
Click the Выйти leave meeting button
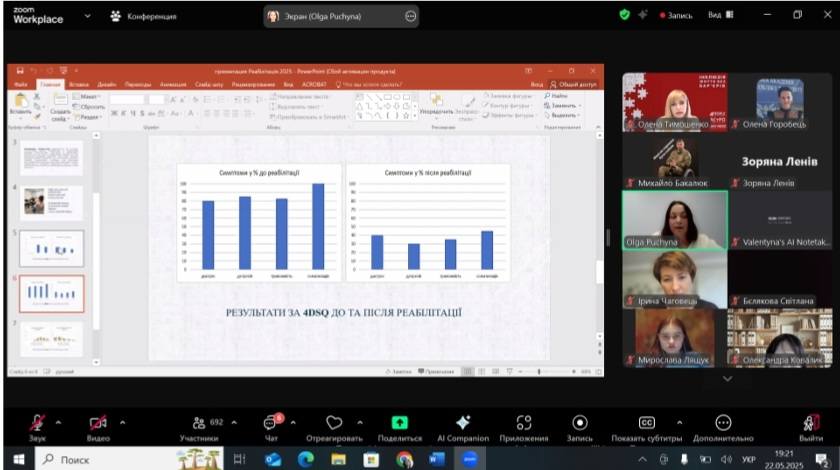tap(811, 422)
